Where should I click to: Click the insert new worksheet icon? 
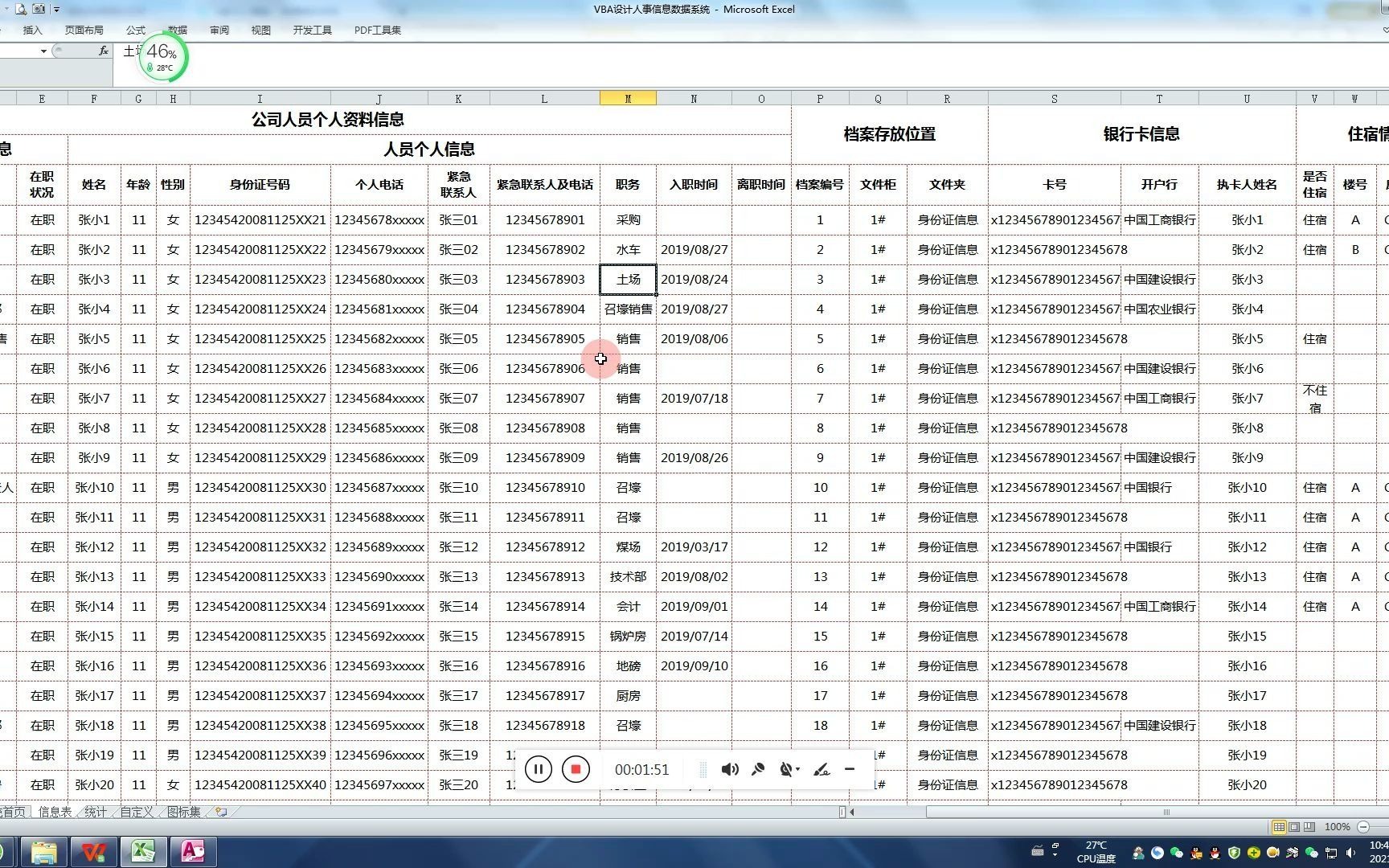(222, 812)
